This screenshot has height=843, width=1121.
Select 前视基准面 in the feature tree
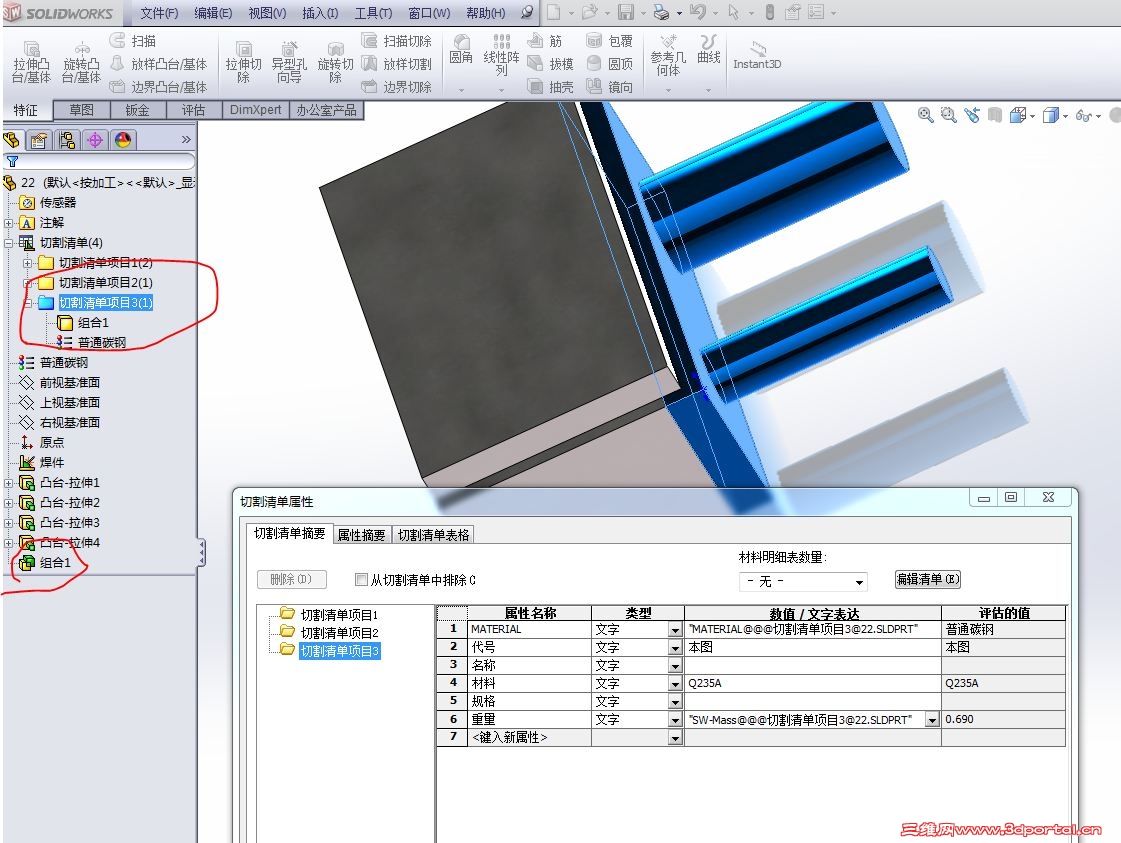(x=70, y=383)
